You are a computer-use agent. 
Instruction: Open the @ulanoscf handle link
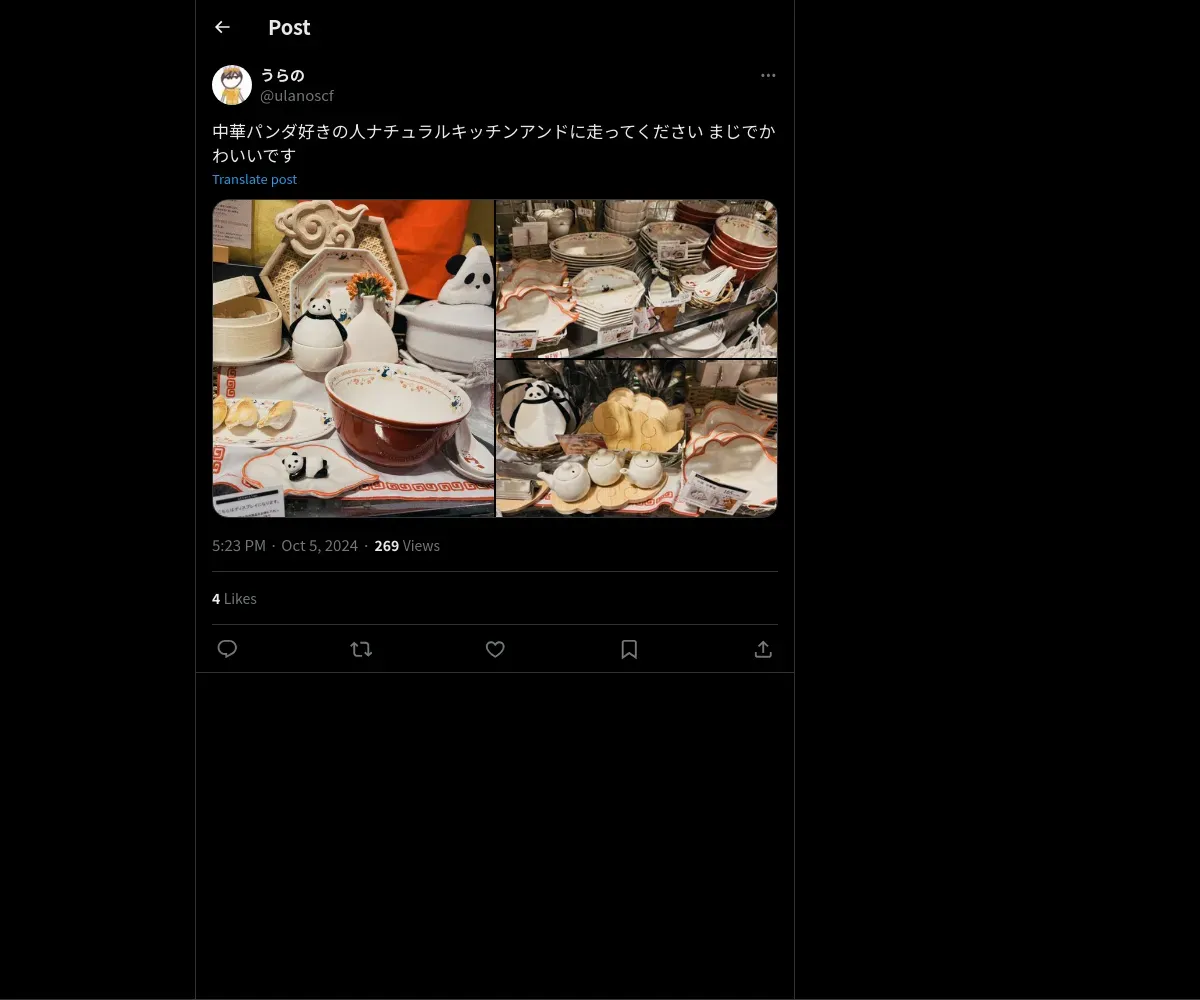click(x=297, y=96)
